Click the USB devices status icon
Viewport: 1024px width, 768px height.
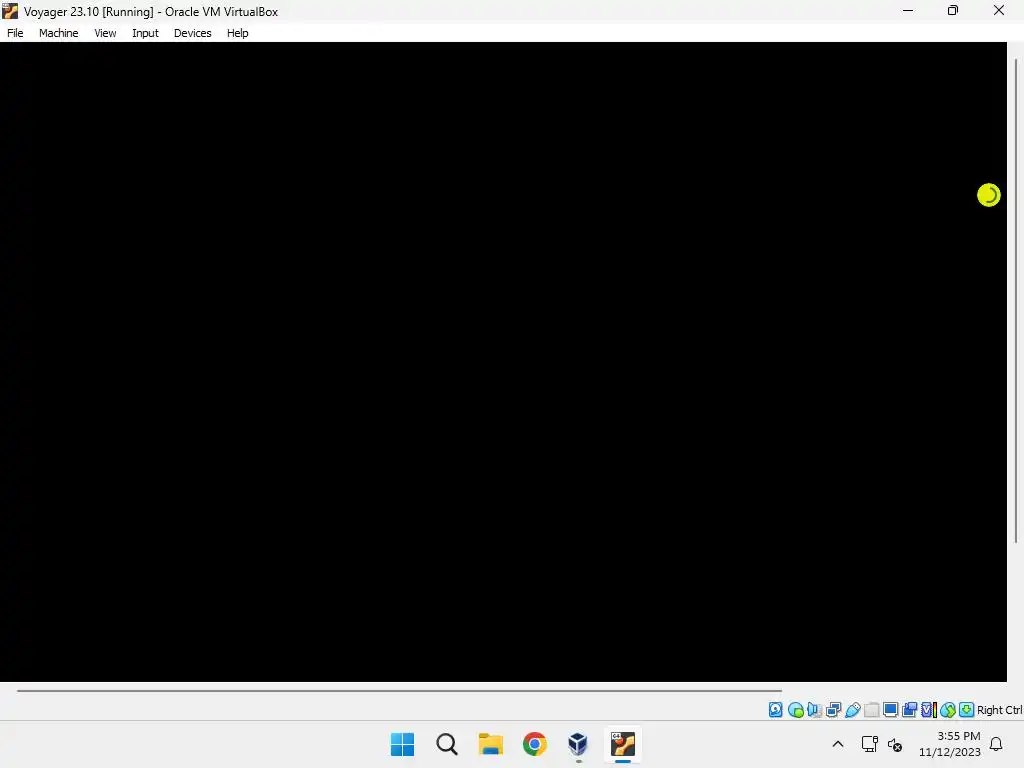click(x=852, y=710)
